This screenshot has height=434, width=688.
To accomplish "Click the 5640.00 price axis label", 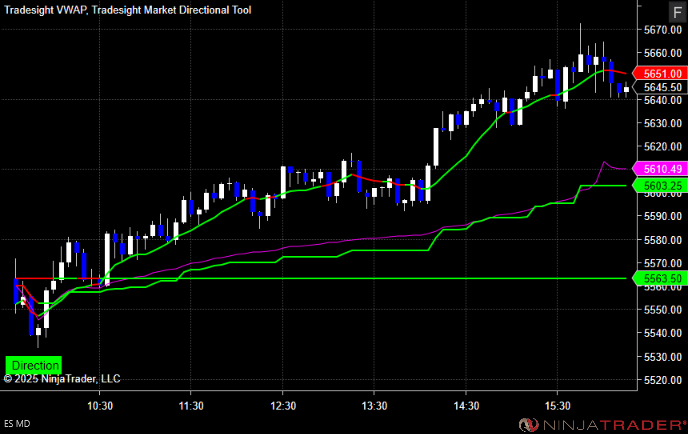I will pos(663,100).
